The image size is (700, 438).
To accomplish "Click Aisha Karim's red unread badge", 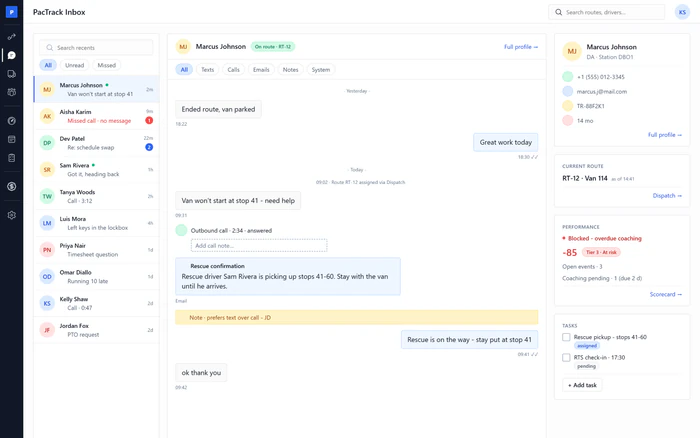I will 149,120.
